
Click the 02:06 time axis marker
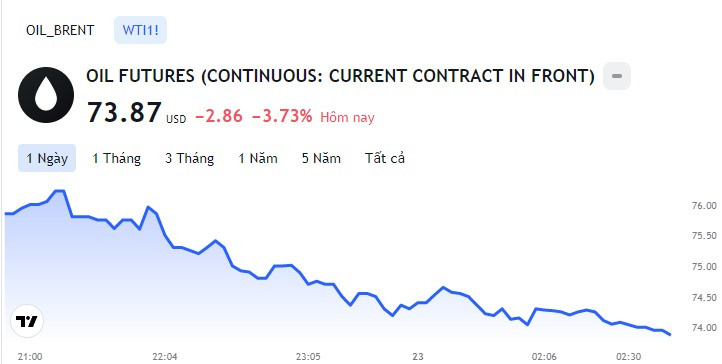544,357
